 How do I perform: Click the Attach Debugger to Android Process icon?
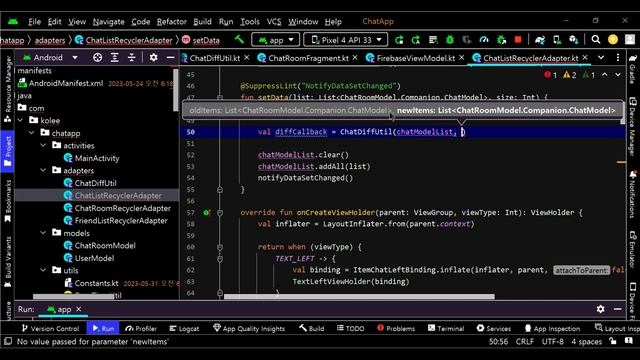coord(501,40)
